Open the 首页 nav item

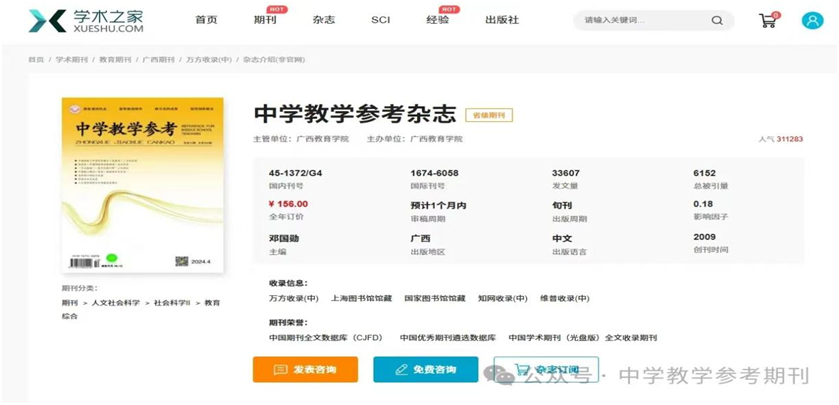click(x=206, y=20)
